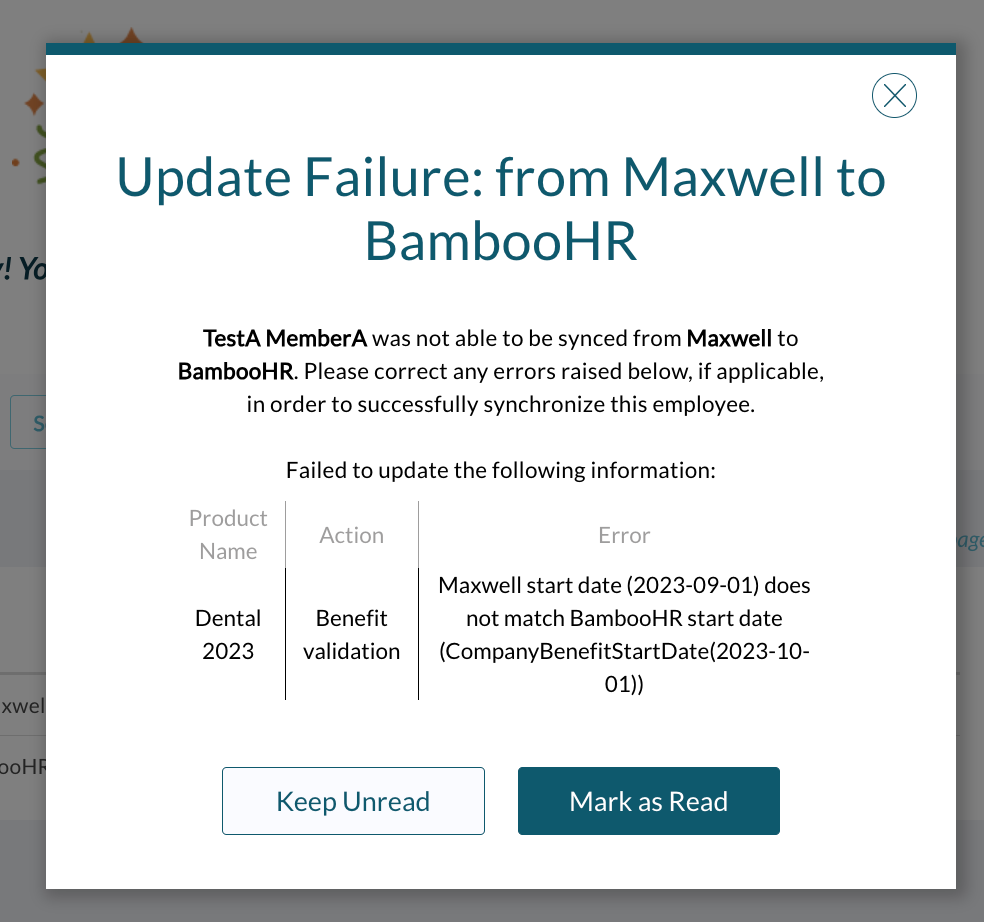Click the background row ending in 'xwel'
Screen dimensions: 984x922
23,705
